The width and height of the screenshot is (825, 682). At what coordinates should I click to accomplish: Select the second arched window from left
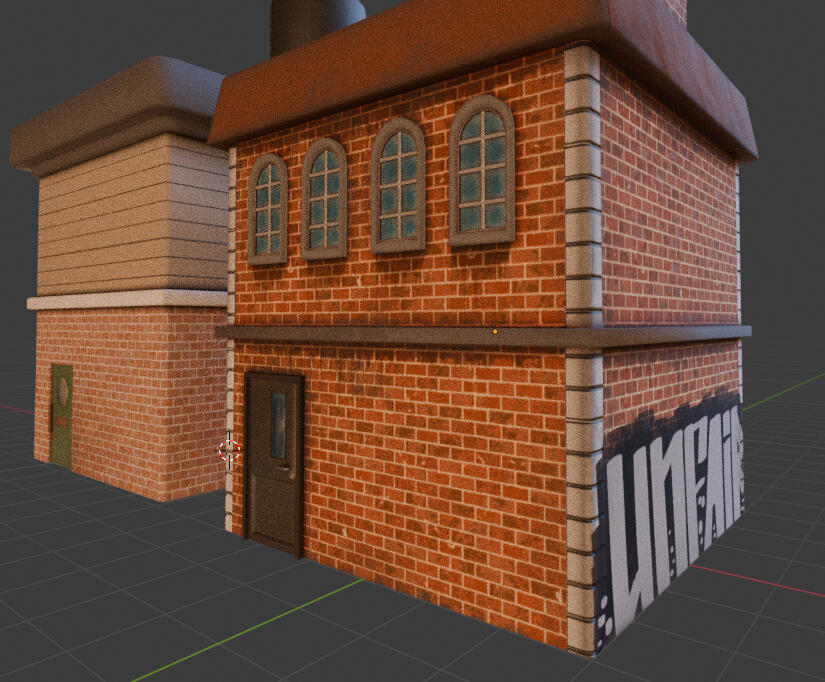coord(324,199)
